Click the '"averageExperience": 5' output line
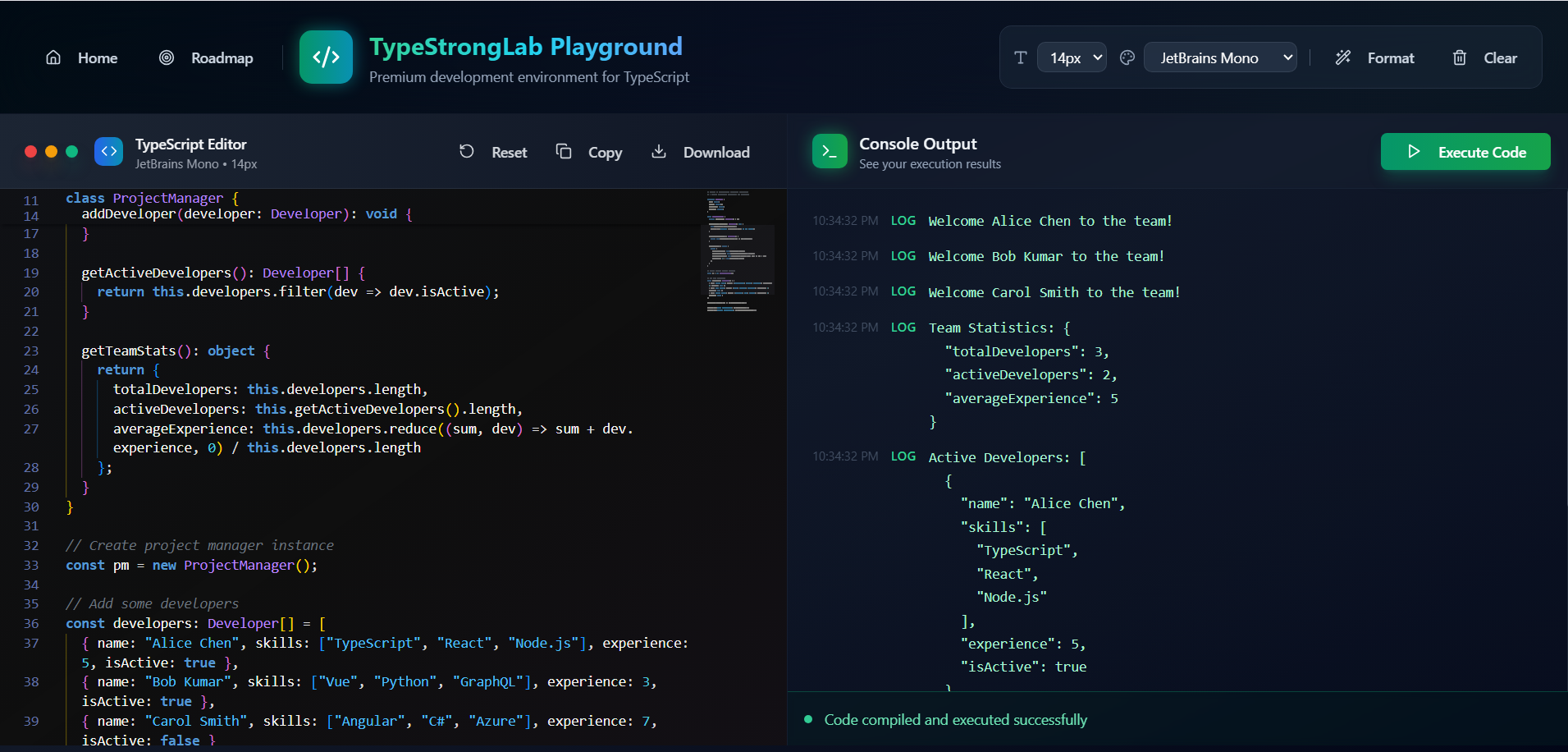Viewport: 1568px width, 752px height. point(1031,398)
